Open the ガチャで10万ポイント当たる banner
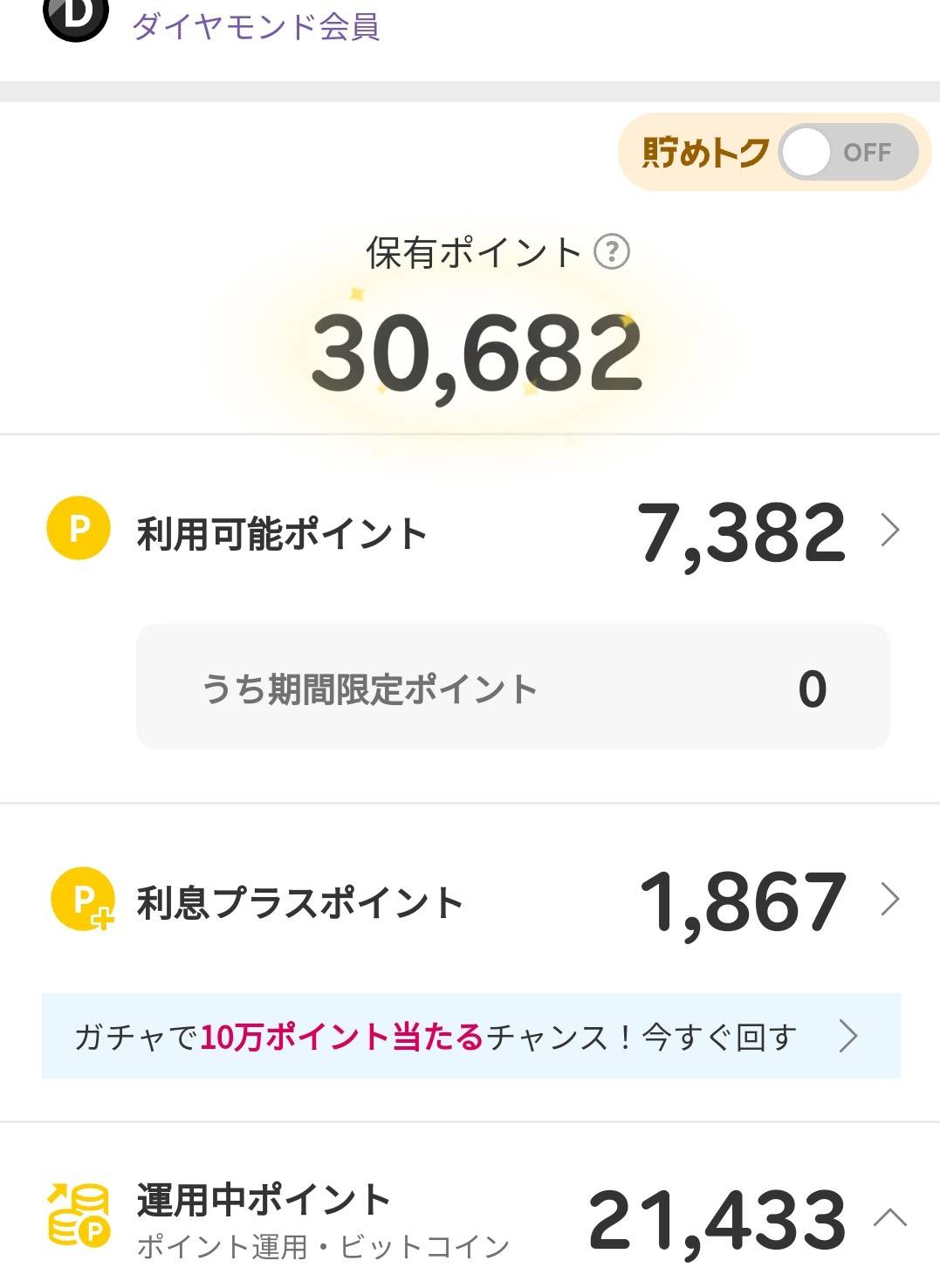 436,1037
